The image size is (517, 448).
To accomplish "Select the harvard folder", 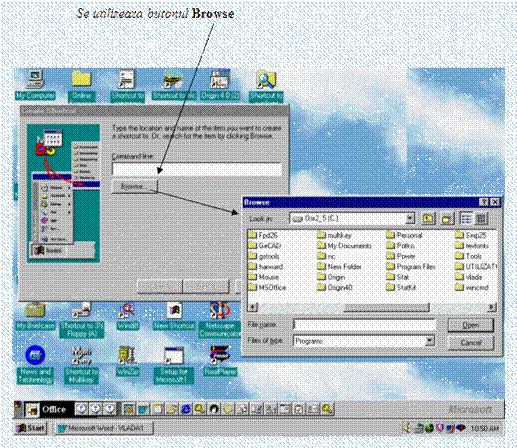I will click(x=266, y=267).
